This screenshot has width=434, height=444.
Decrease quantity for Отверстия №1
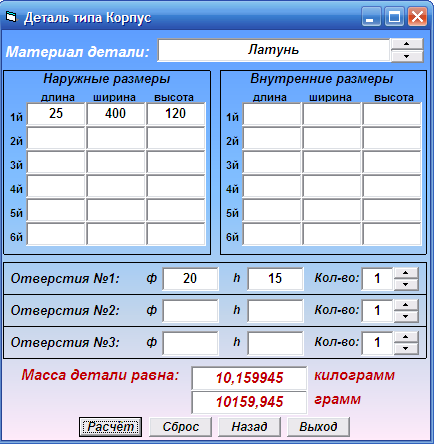coord(406,284)
